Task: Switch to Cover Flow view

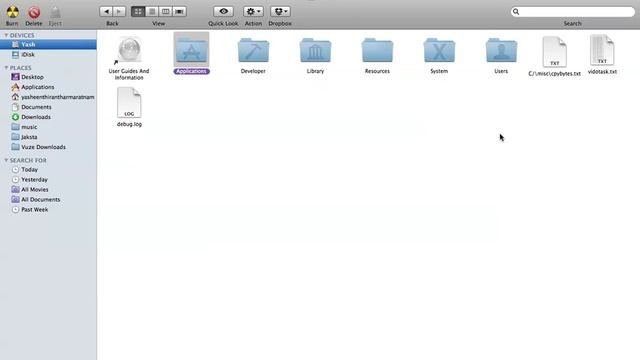Action: click(x=179, y=11)
